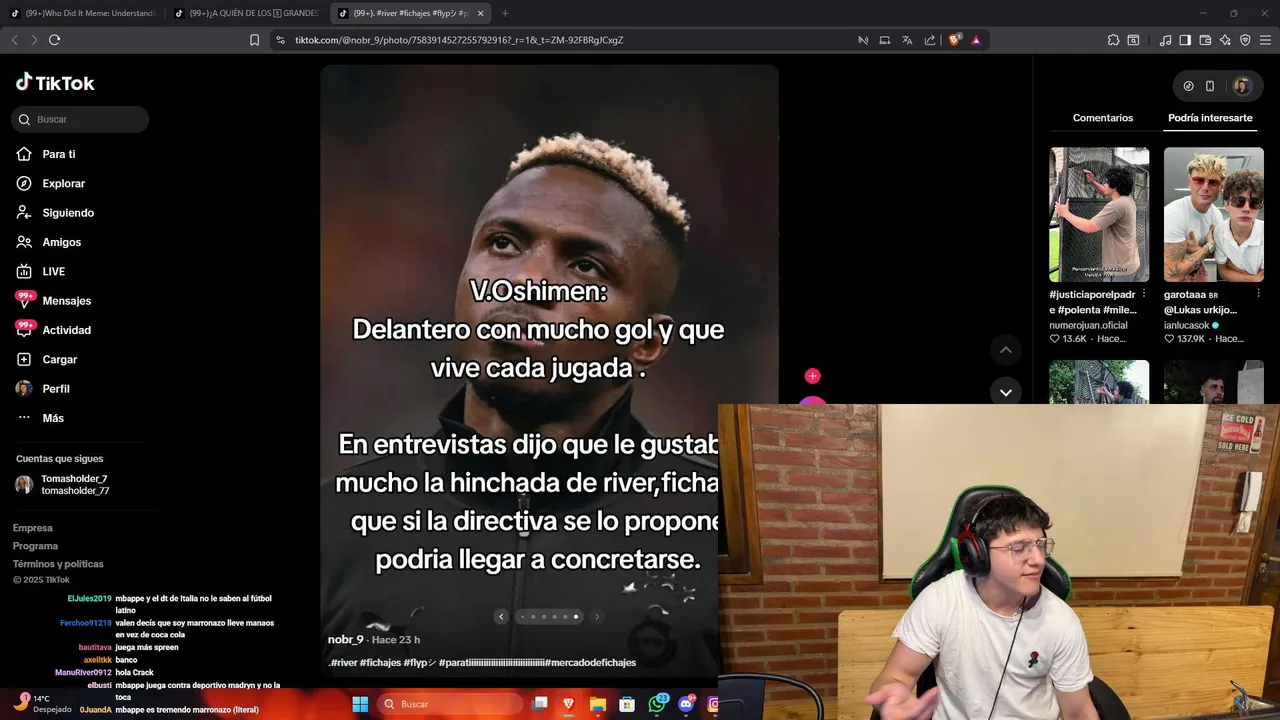Jump to last slideshow dot indicator
Screen dimensions: 1280x720
tap(576, 616)
